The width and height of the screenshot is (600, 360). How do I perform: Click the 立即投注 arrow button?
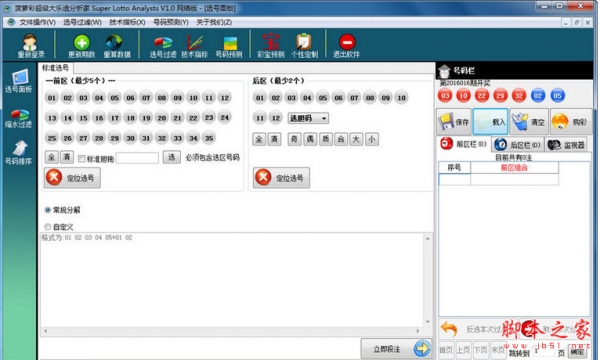point(396,349)
